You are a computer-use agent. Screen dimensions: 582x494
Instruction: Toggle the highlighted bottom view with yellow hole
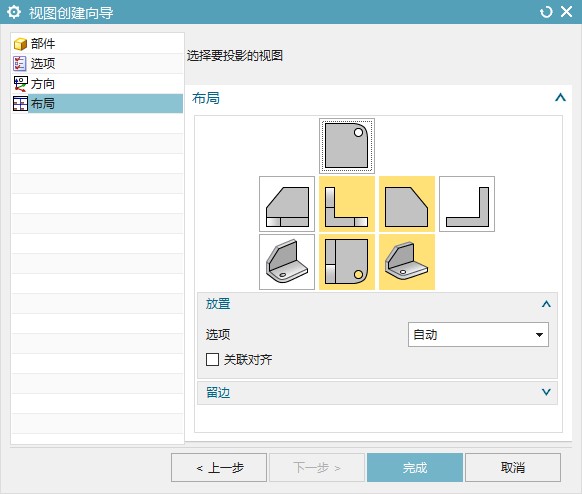click(x=347, y=262)
